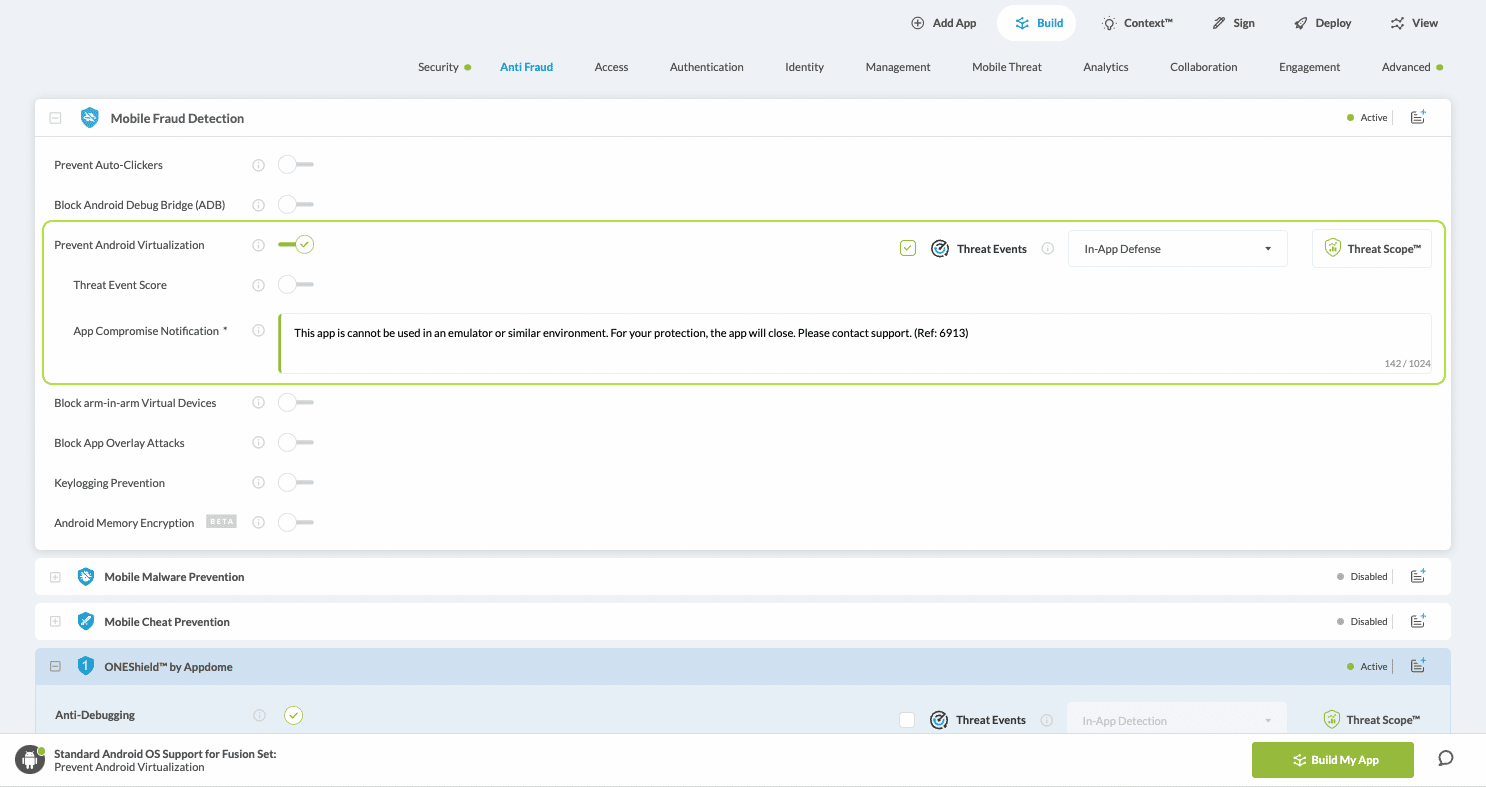Check the Anti-Debugging Threat Events checkbox

point(907,720)
